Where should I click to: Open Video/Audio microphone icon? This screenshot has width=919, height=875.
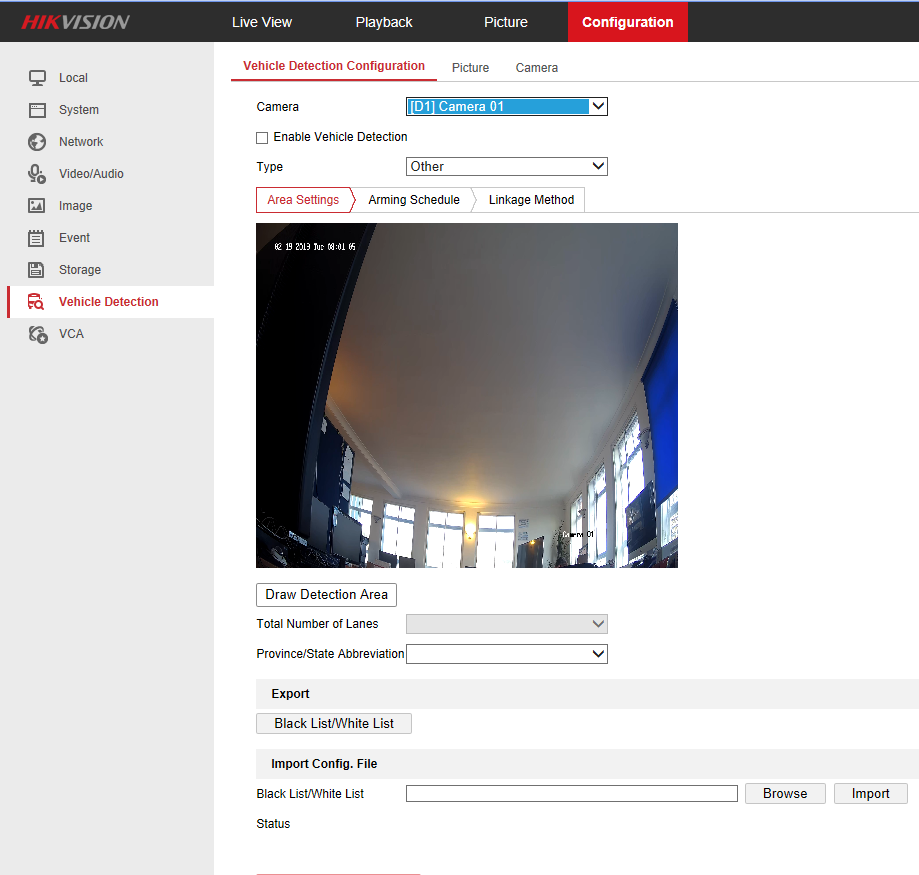click(x=37, y=174)
